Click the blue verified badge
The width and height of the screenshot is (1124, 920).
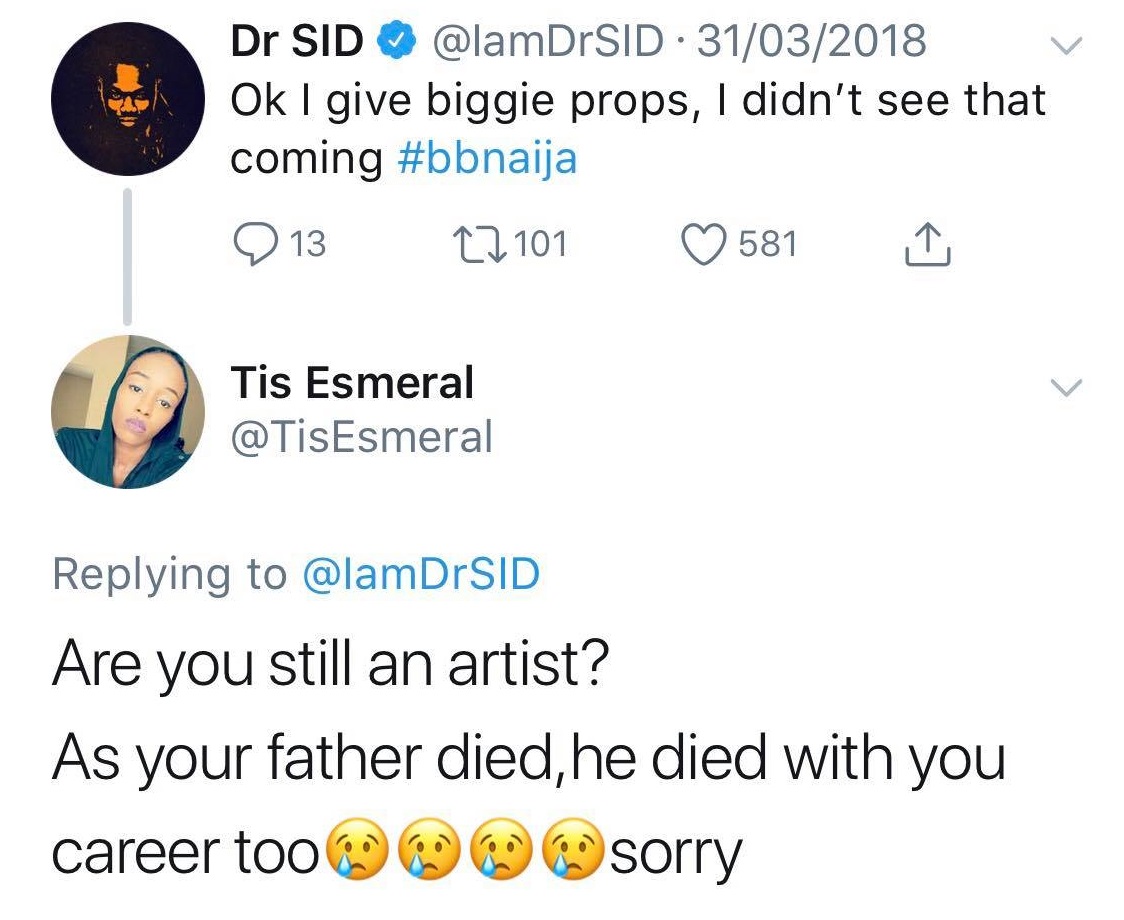(x=393, y=42)
